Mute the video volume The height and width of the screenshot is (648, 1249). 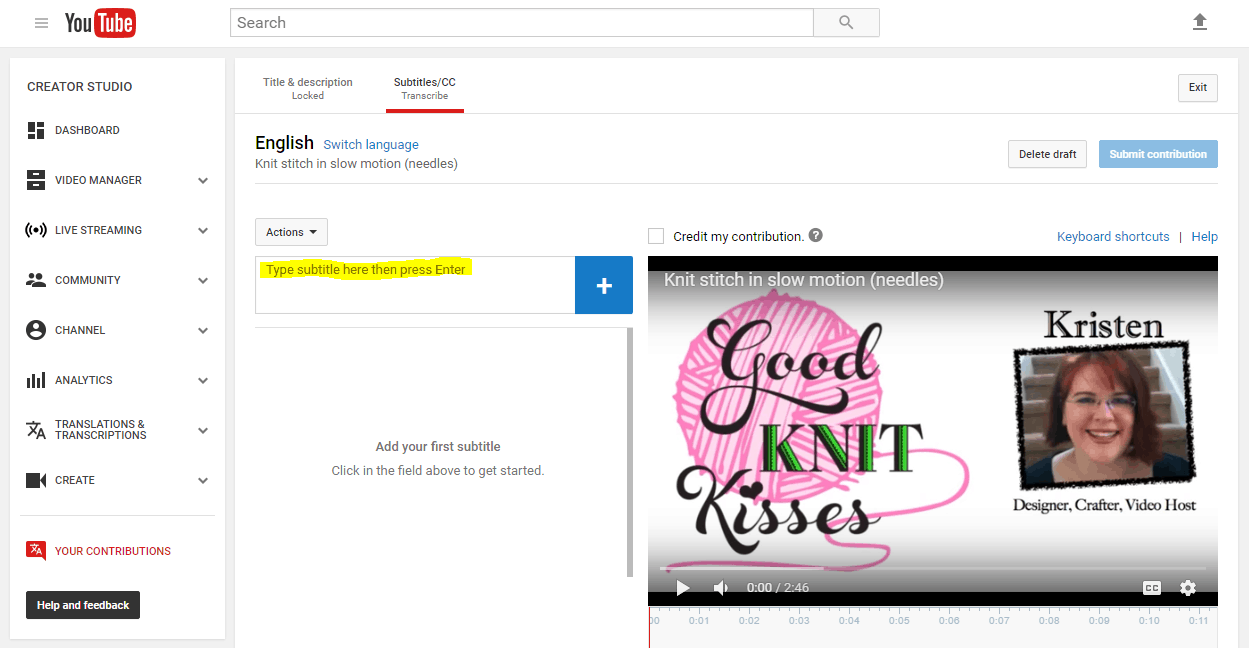[720, 588]
